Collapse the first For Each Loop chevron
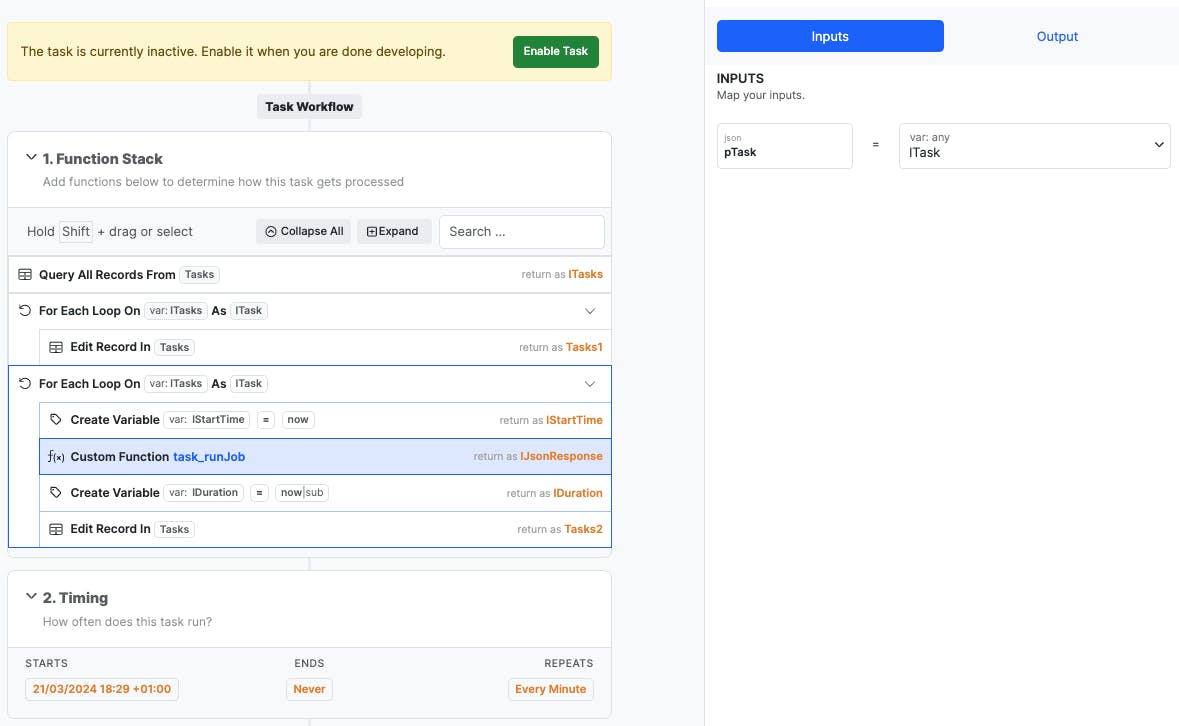This screenshot has width=1179, height=726. pyautogui.click(x=590, y=311)
